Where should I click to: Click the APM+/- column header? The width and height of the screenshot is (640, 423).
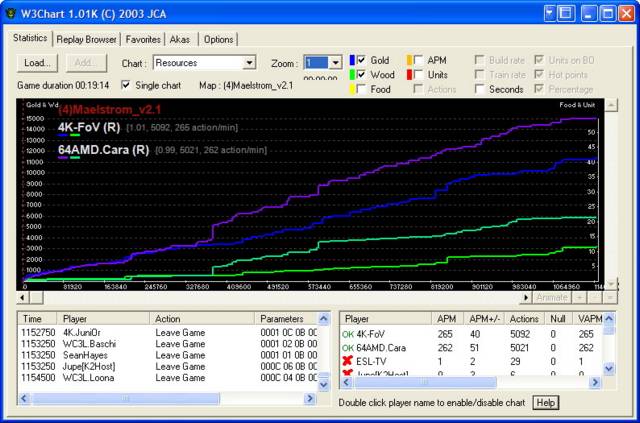click(x=484, y=319)
